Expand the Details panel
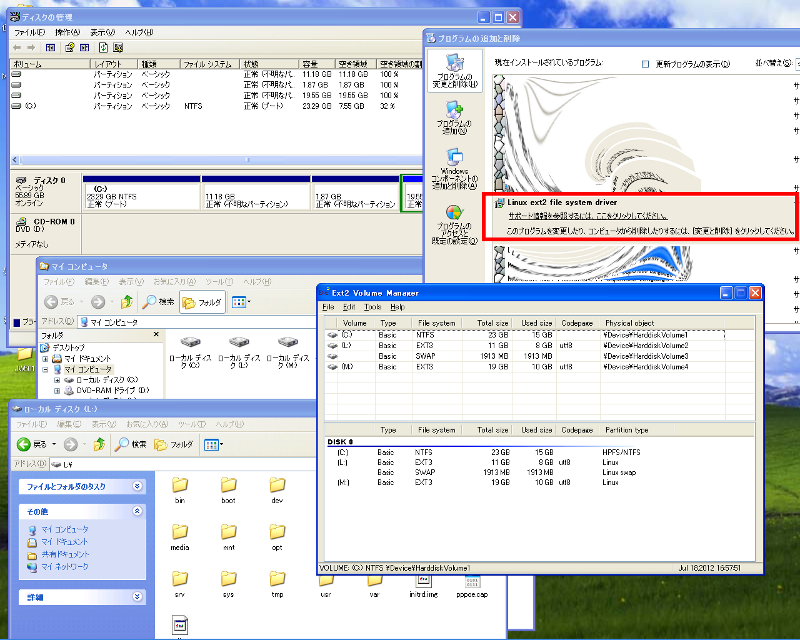 [x=137, y=596]
